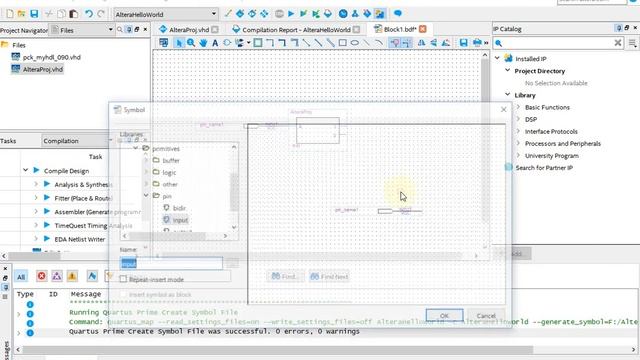Select the pointer Selection tool
This screenshot has height=360, width=640.
[x=179, y=43]
